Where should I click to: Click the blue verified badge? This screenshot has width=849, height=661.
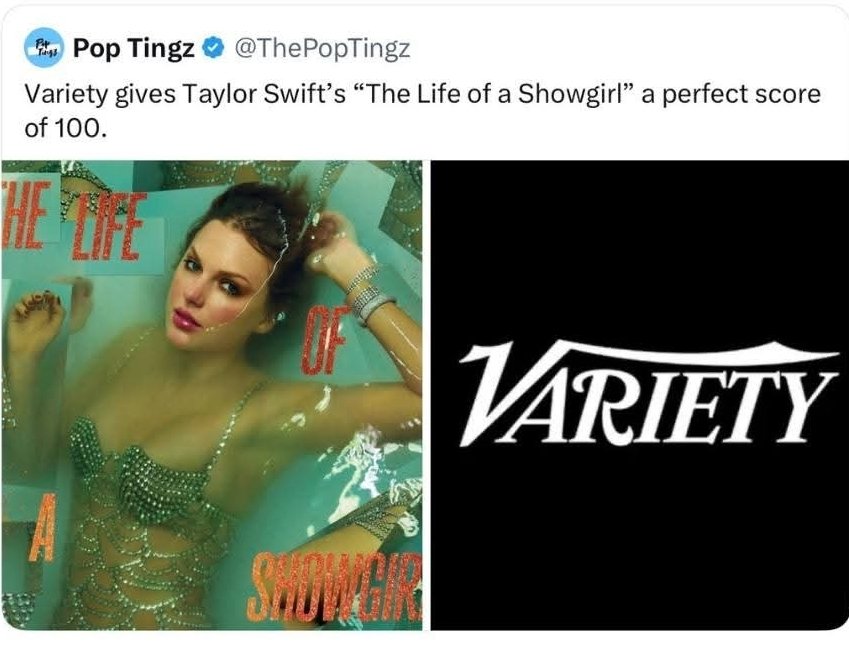coord(213,48)
